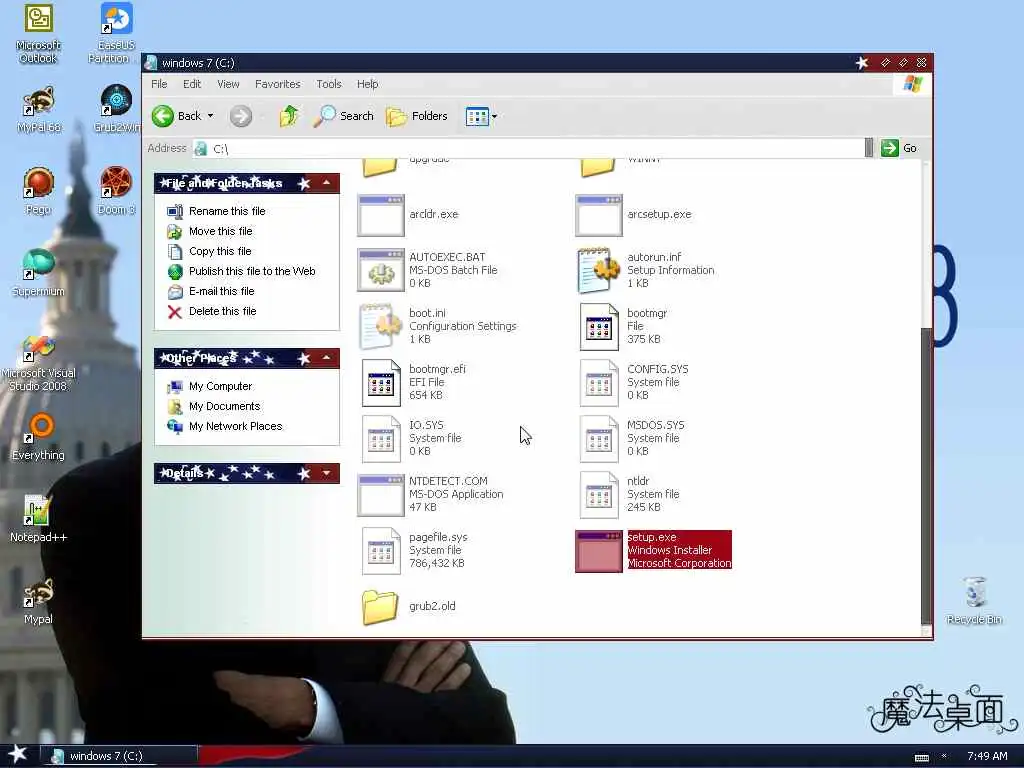
Task: Select the bootmgr file icon
Action: [599, 327]
